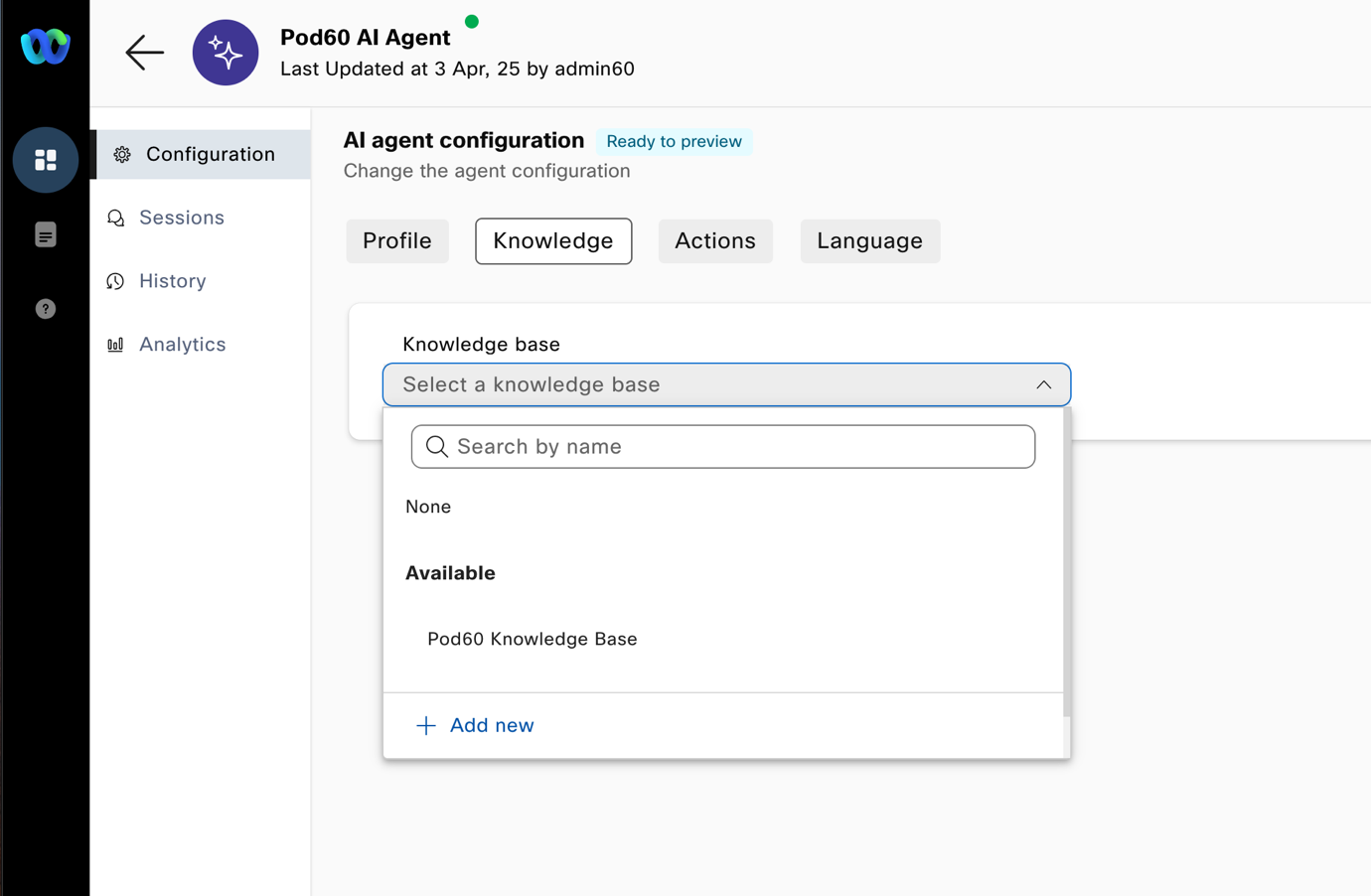Click the Configuration gear icon
Image resolution: width=1371 pixels, height=896 pixels.
pyautogui.click(x=122, y=155)
